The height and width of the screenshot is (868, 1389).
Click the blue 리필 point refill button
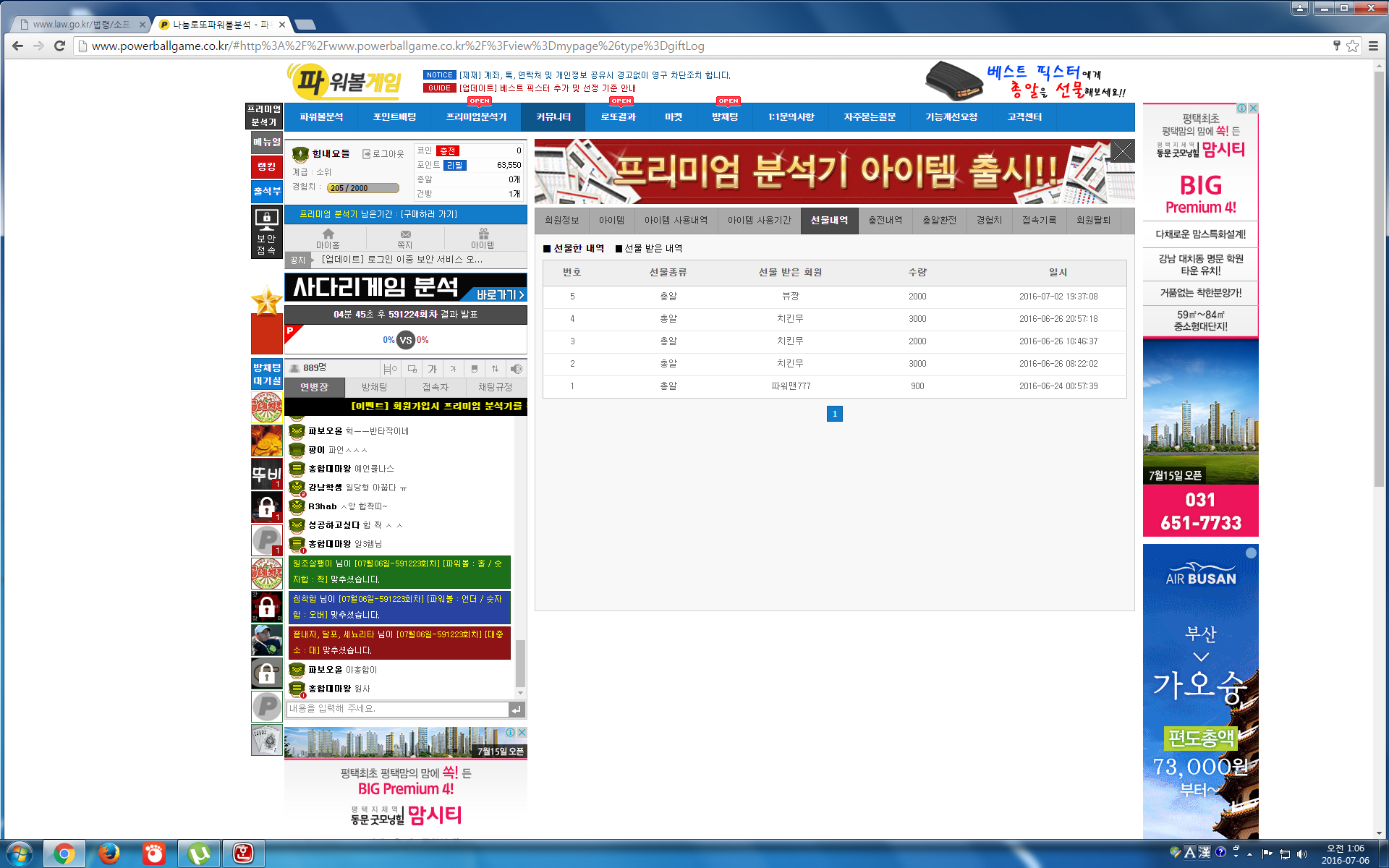tap(454, 166)
